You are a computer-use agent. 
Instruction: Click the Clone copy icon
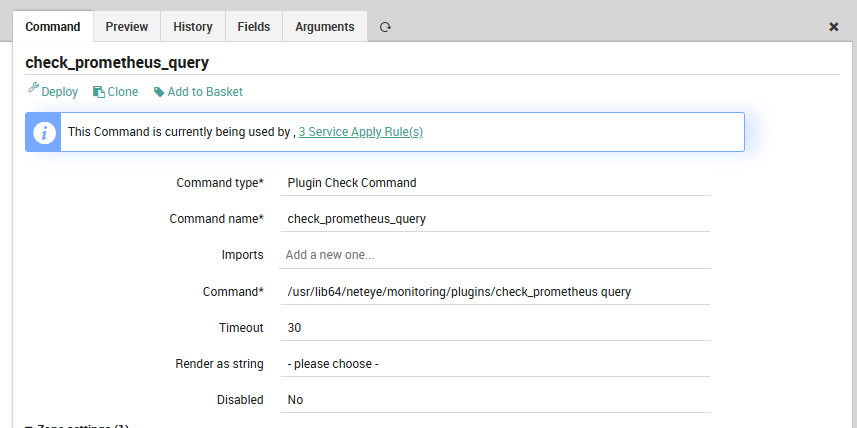(x=99, y=92)
